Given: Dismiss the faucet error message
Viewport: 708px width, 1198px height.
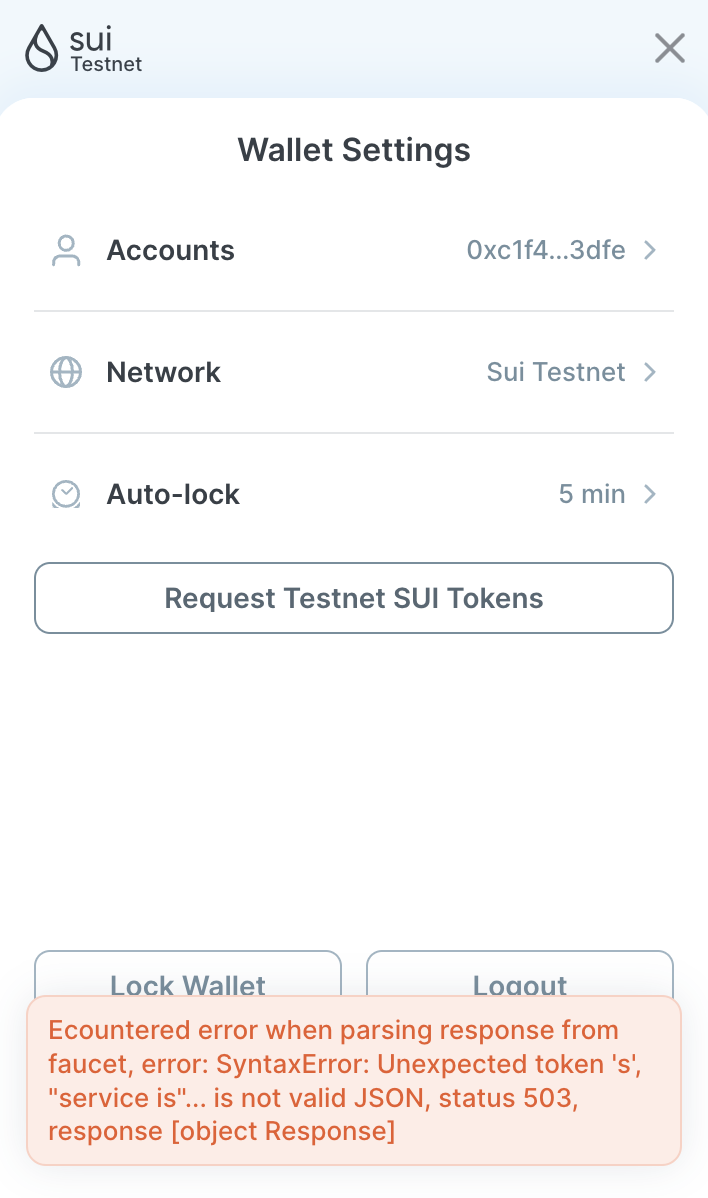Looking at the screenshot, I should [354, 1080].
